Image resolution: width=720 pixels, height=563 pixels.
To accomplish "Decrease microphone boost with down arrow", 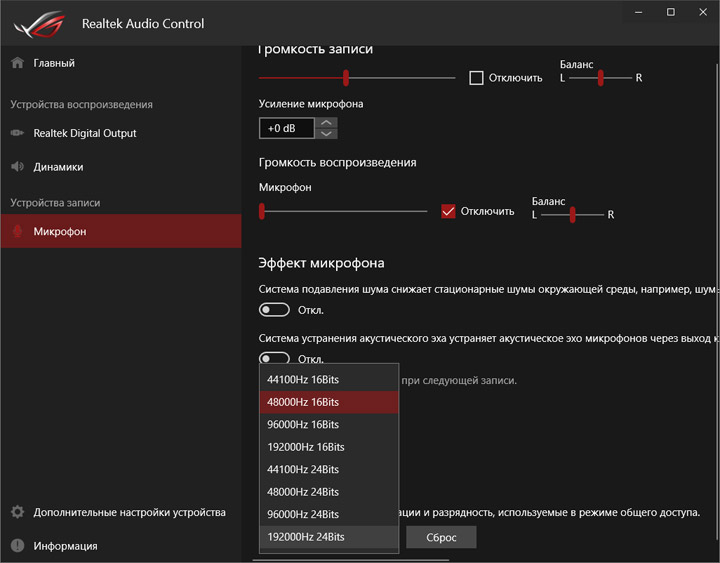I will [x=326, y=133].
